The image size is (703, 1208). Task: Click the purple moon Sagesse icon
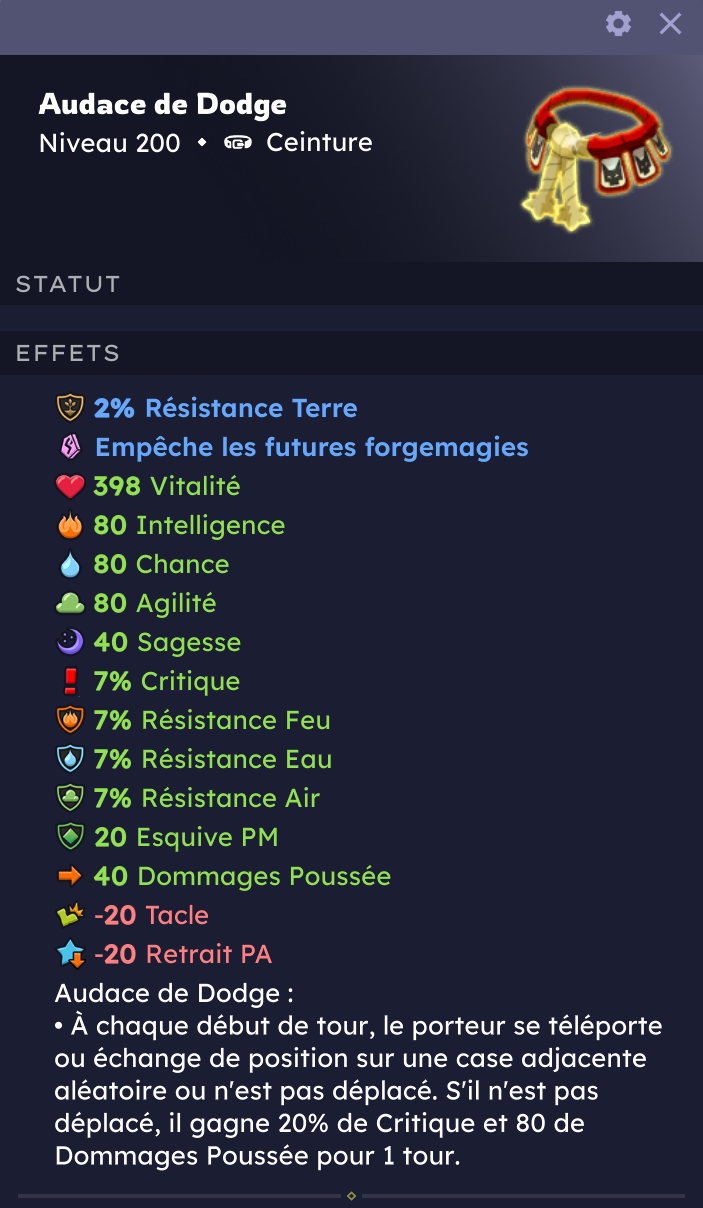coord(70,642)
